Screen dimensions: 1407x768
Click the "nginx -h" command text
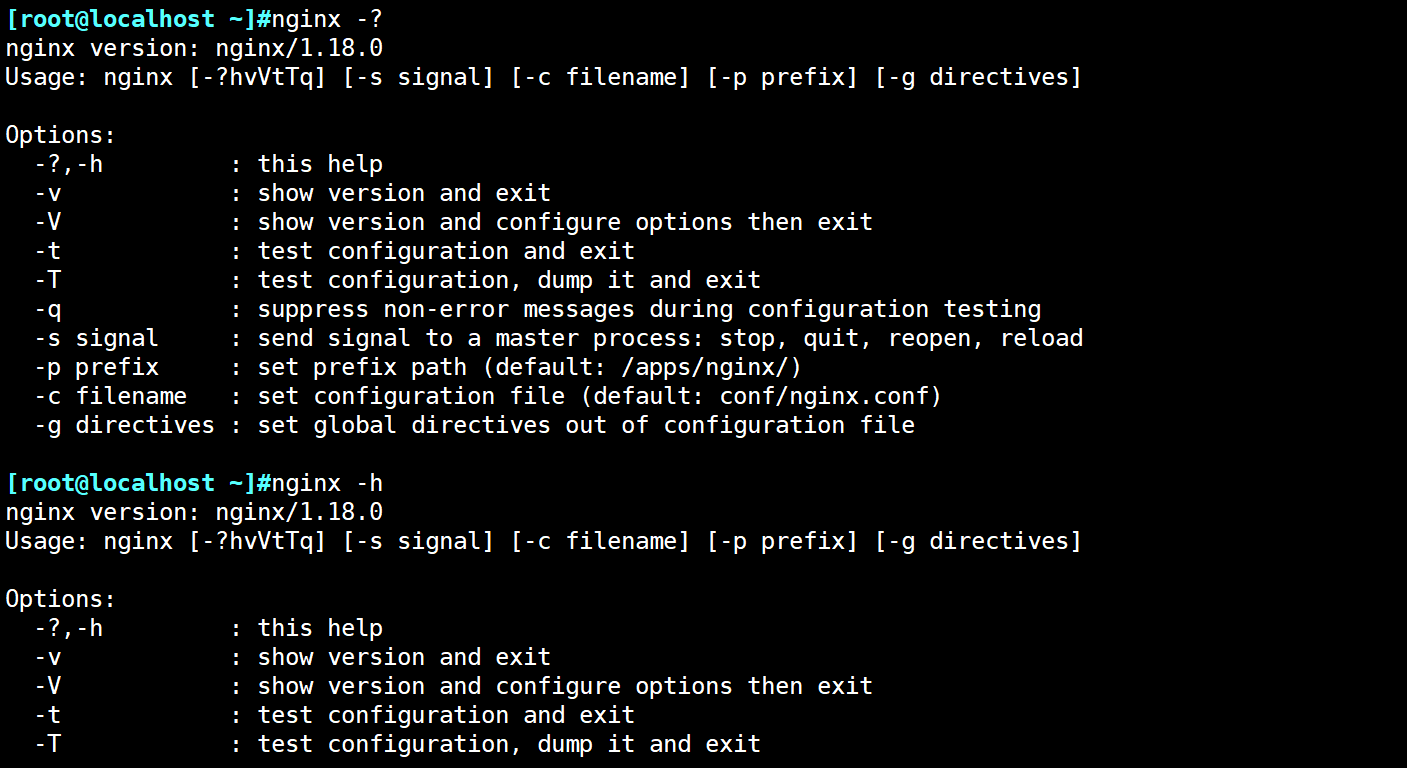(327, 483)
